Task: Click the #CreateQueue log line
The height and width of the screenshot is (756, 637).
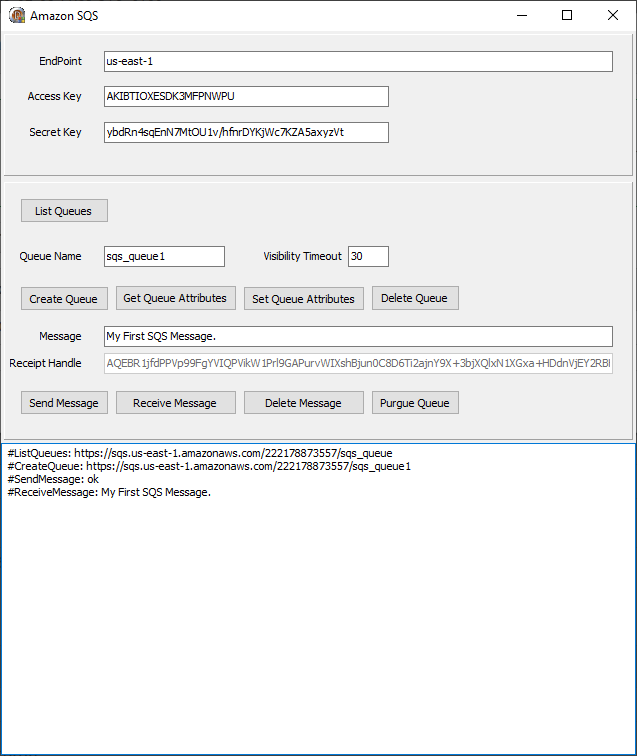Action: click(x=209, y=466)
